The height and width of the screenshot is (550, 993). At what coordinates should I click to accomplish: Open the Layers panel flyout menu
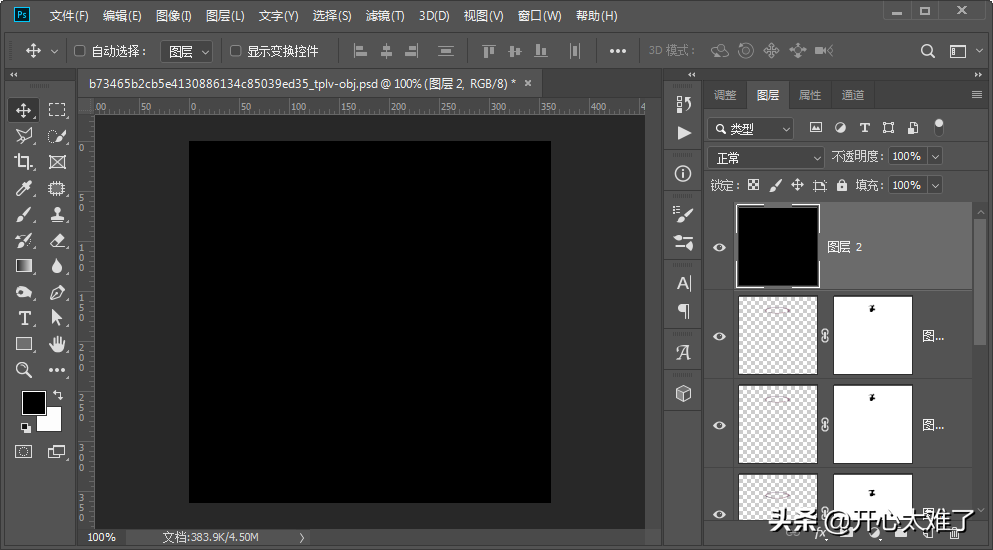pos(977,95)
